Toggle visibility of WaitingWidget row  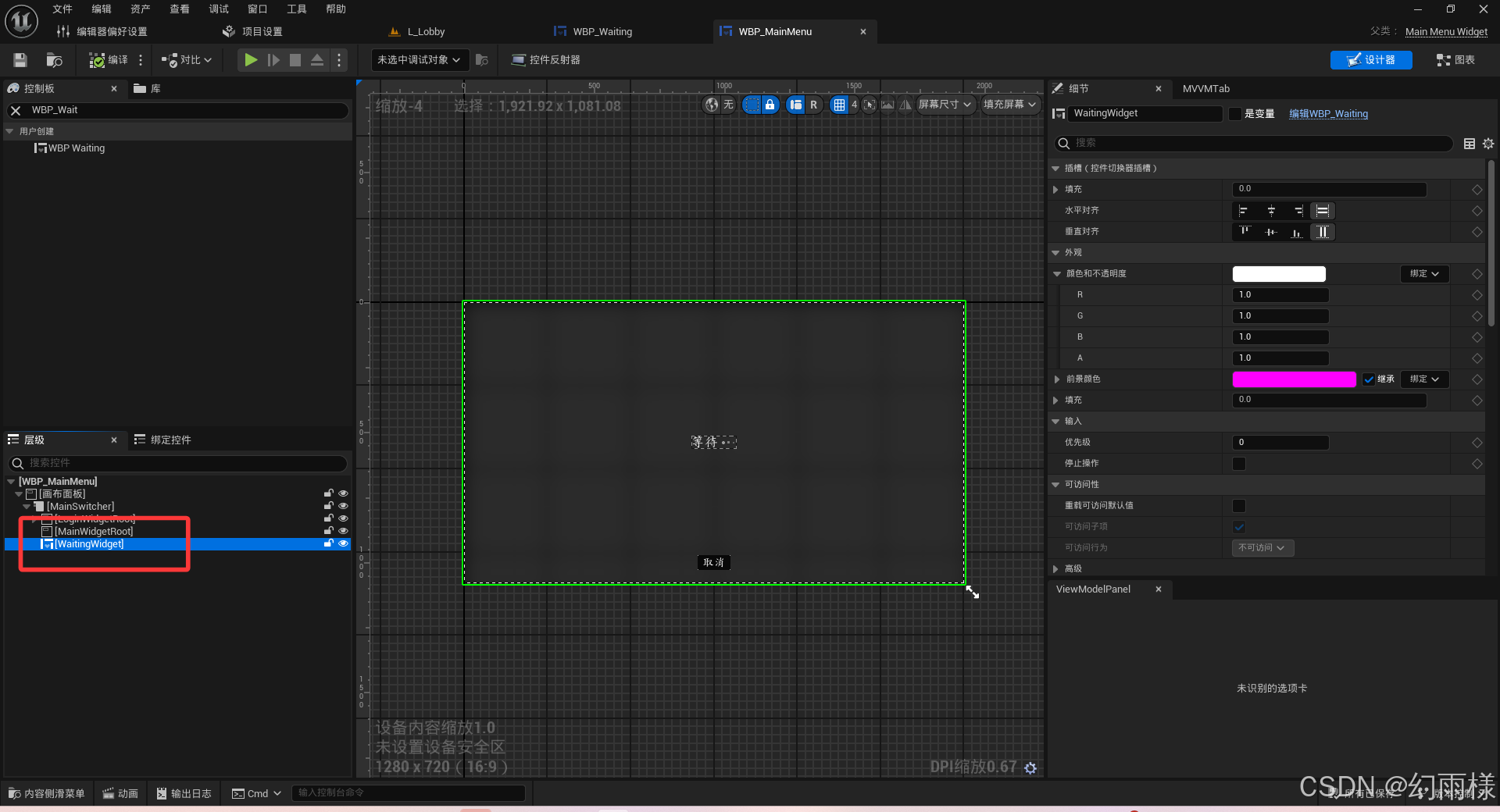tap(343, 543)
